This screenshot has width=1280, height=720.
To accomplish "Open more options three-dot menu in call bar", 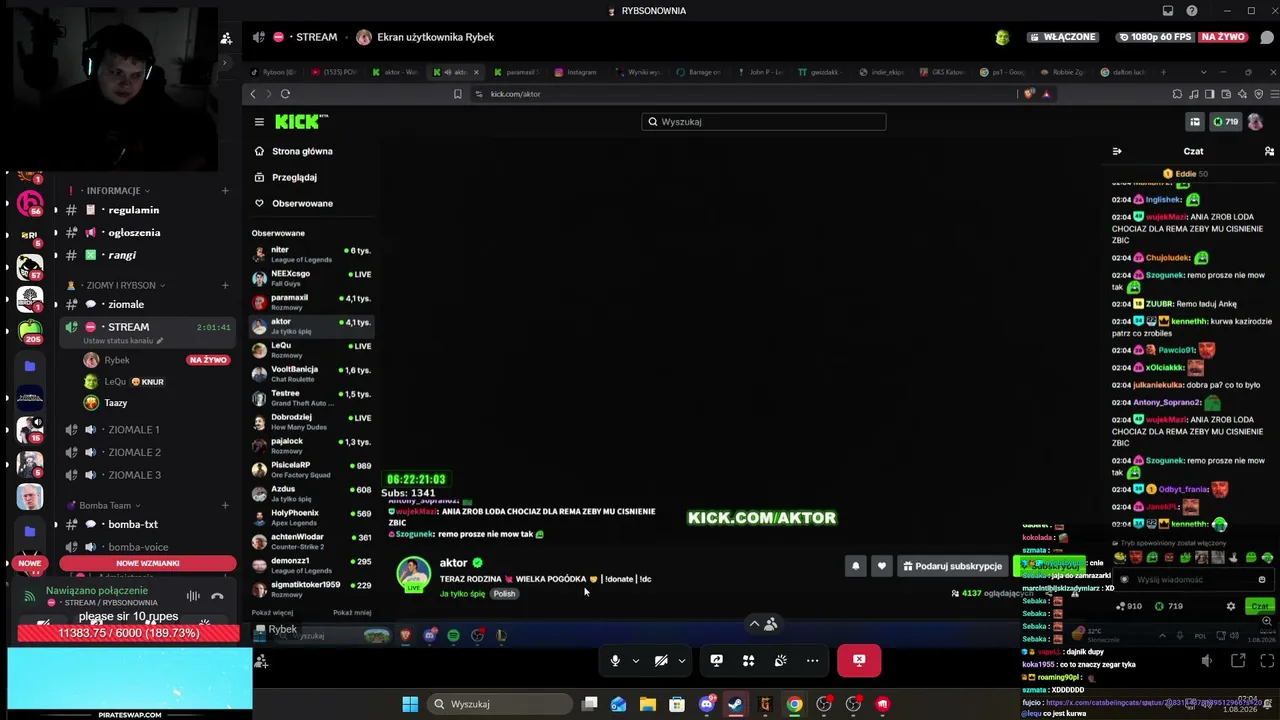I will click(x=812, y=660).
